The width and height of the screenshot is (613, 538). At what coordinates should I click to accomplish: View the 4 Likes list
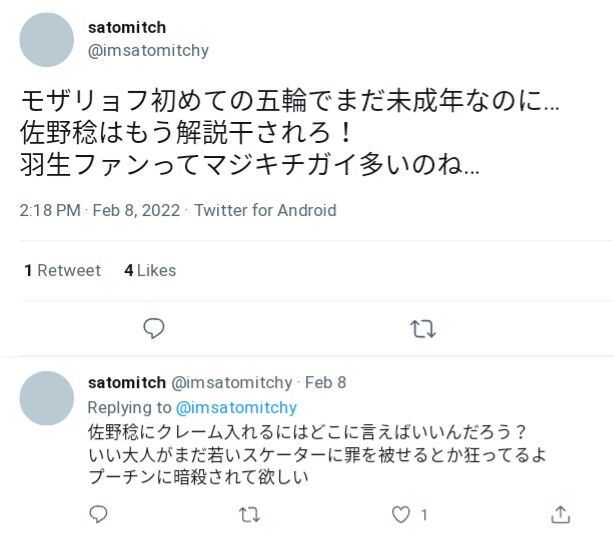point(151,271)
